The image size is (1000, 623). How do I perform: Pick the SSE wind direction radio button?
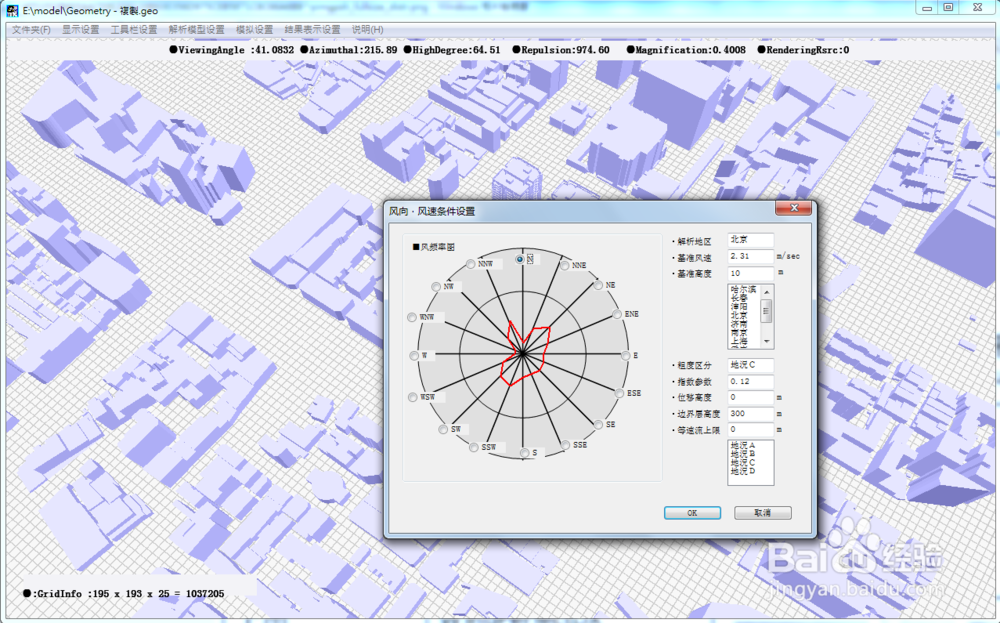click(x=566, y=445)
